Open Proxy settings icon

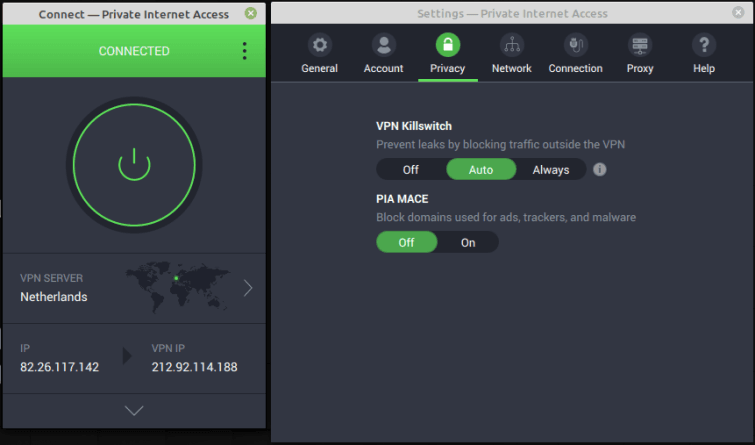coord(640,45)
